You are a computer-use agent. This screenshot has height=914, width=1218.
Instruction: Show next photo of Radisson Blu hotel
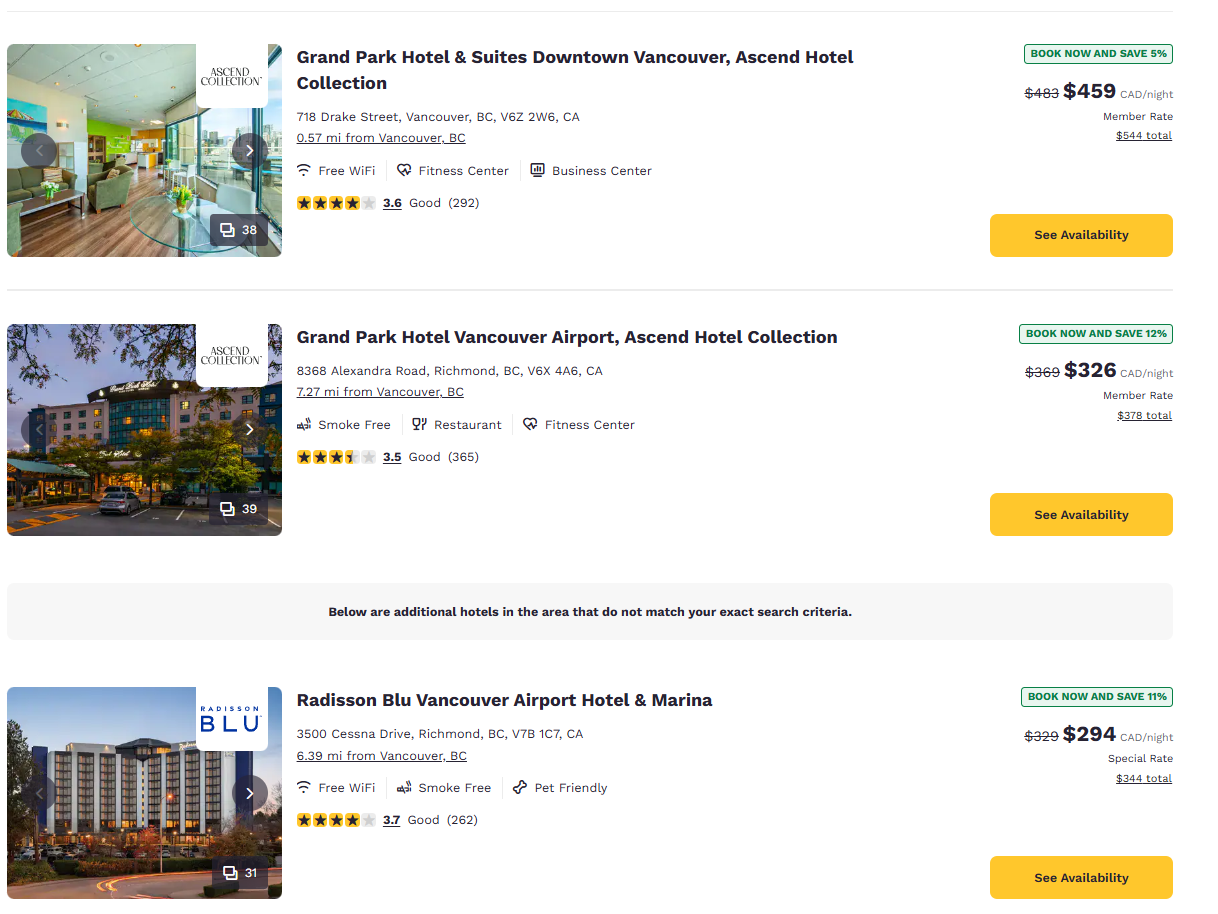[x=250, y=794]
